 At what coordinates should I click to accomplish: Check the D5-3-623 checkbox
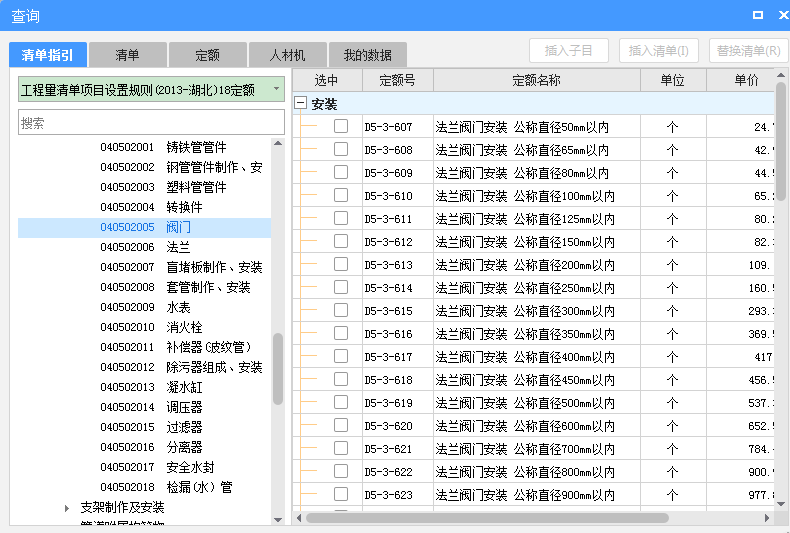click(341, 494)
